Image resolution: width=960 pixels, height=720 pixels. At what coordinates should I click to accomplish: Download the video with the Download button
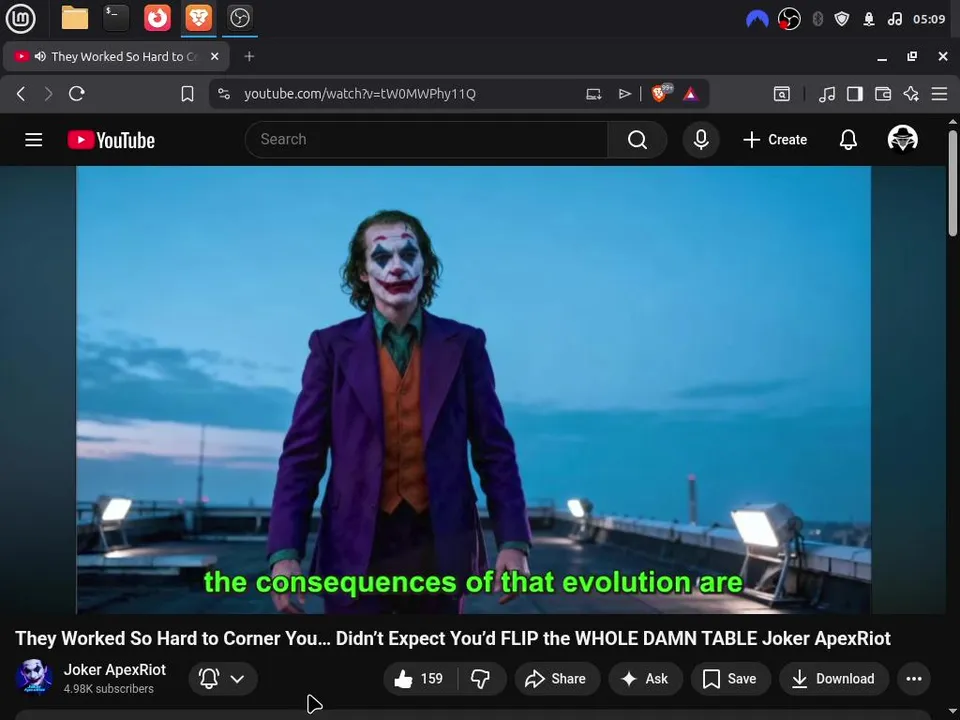834,678
